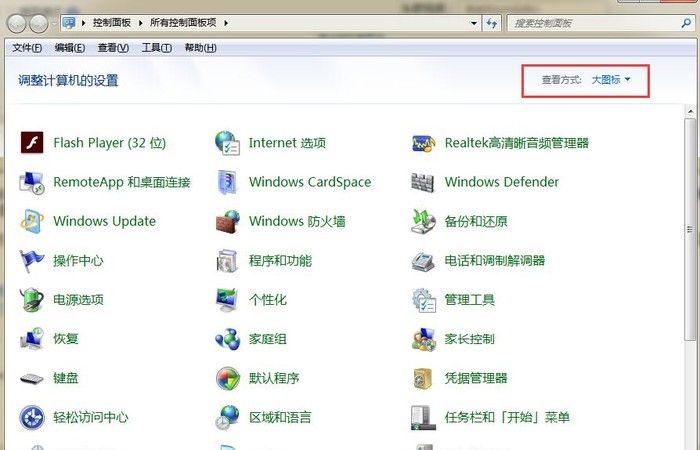Click the control panel icon in address bar
The height and width of the screenshot is (450, 700).
coord(69,23)
